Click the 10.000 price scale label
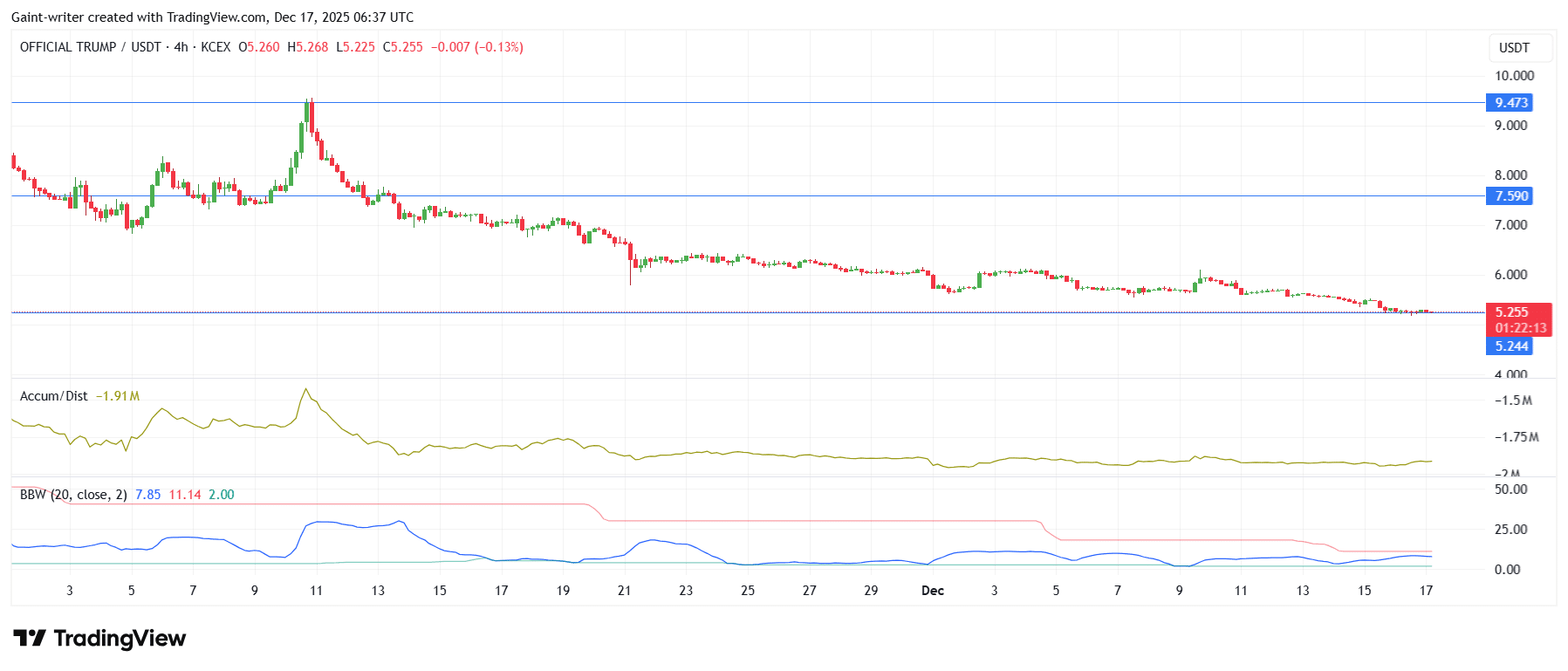 tap(1514, 76)
